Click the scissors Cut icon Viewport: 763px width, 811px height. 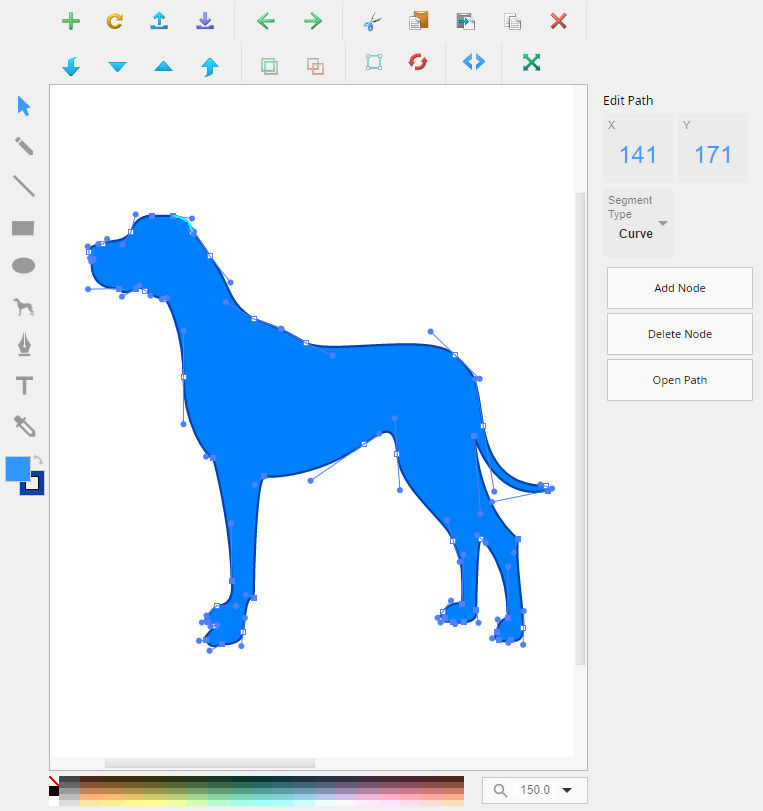pyautogui.click(x=373, y=21)
